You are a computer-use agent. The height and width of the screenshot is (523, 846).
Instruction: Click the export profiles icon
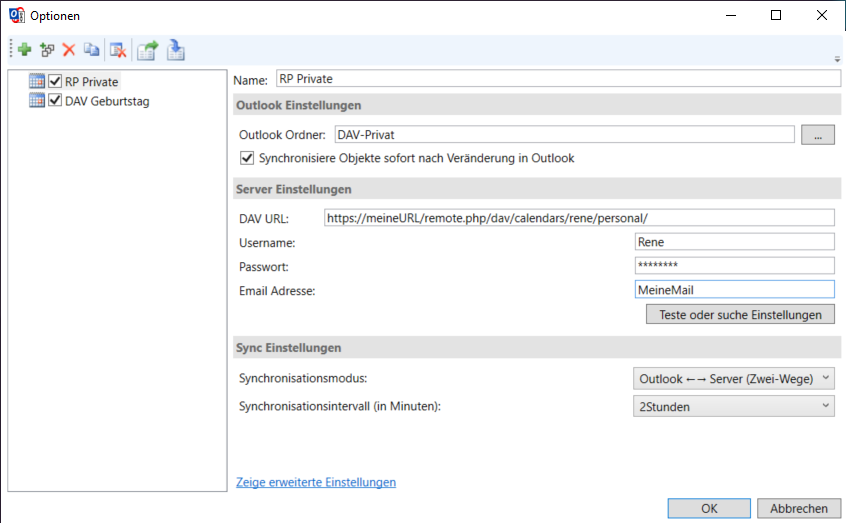[148, 49]
